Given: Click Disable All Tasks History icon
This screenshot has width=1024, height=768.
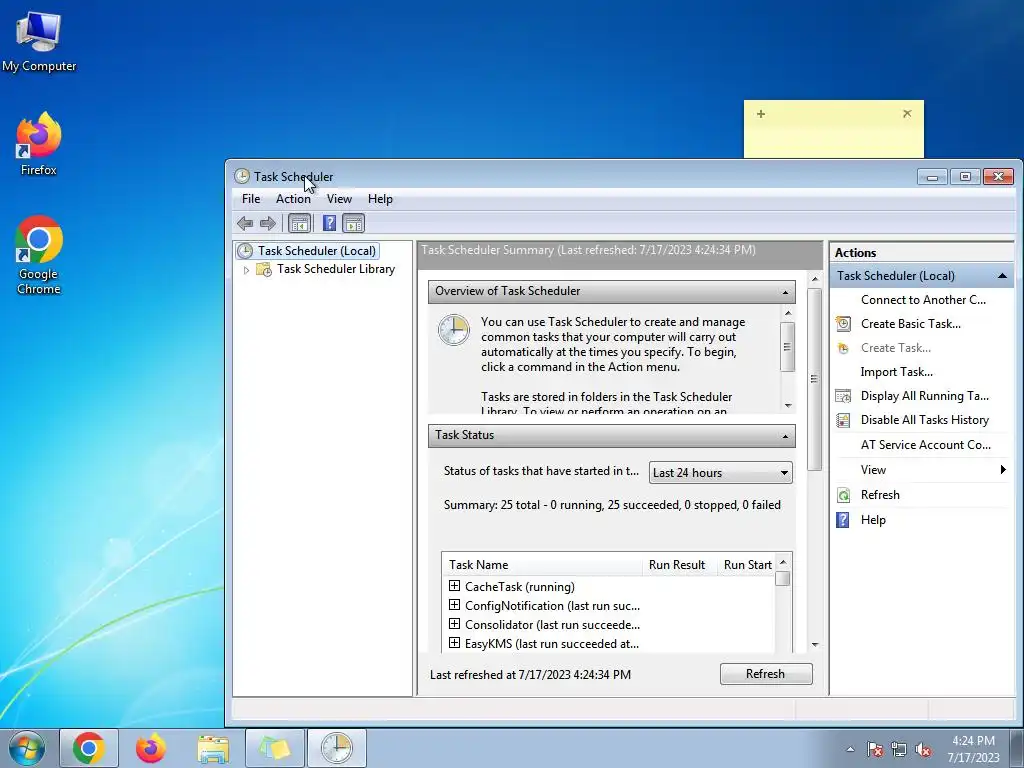Looking at the screenshot, I should click(843, 421).
